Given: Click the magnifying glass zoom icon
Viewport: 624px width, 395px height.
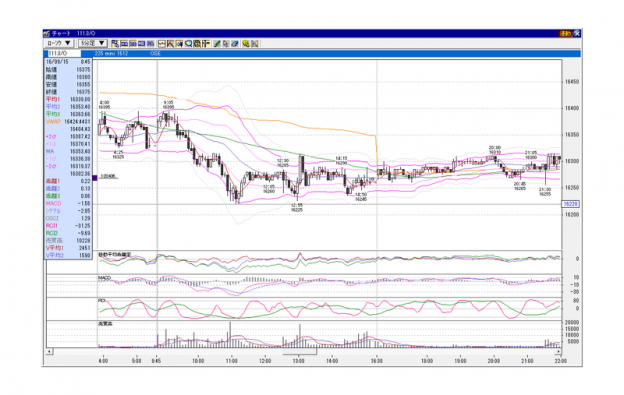Looking at the screenshot, I should coord(188,44).
